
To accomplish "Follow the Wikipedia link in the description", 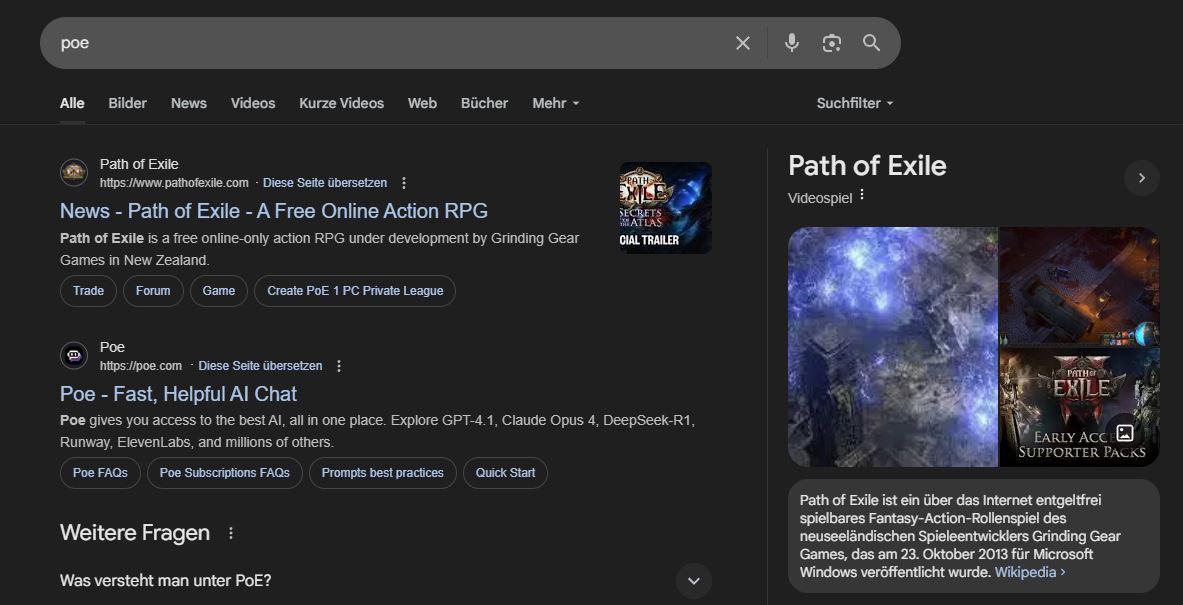I will pos(1030,573).
